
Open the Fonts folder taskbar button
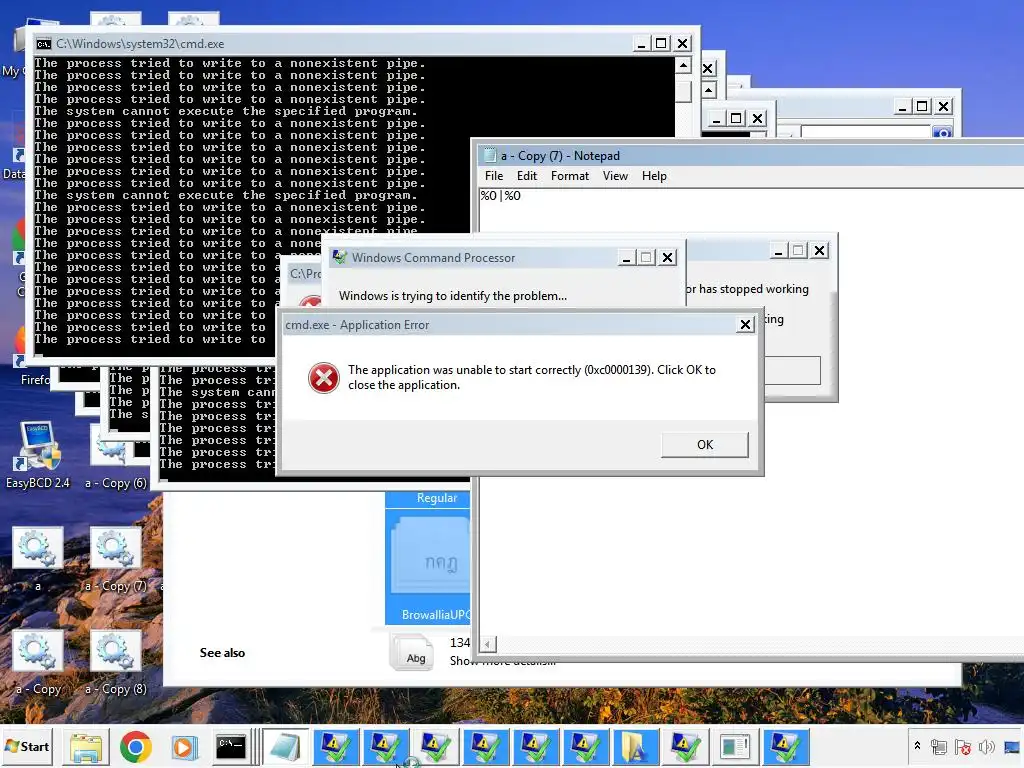(x=635, y=747)
